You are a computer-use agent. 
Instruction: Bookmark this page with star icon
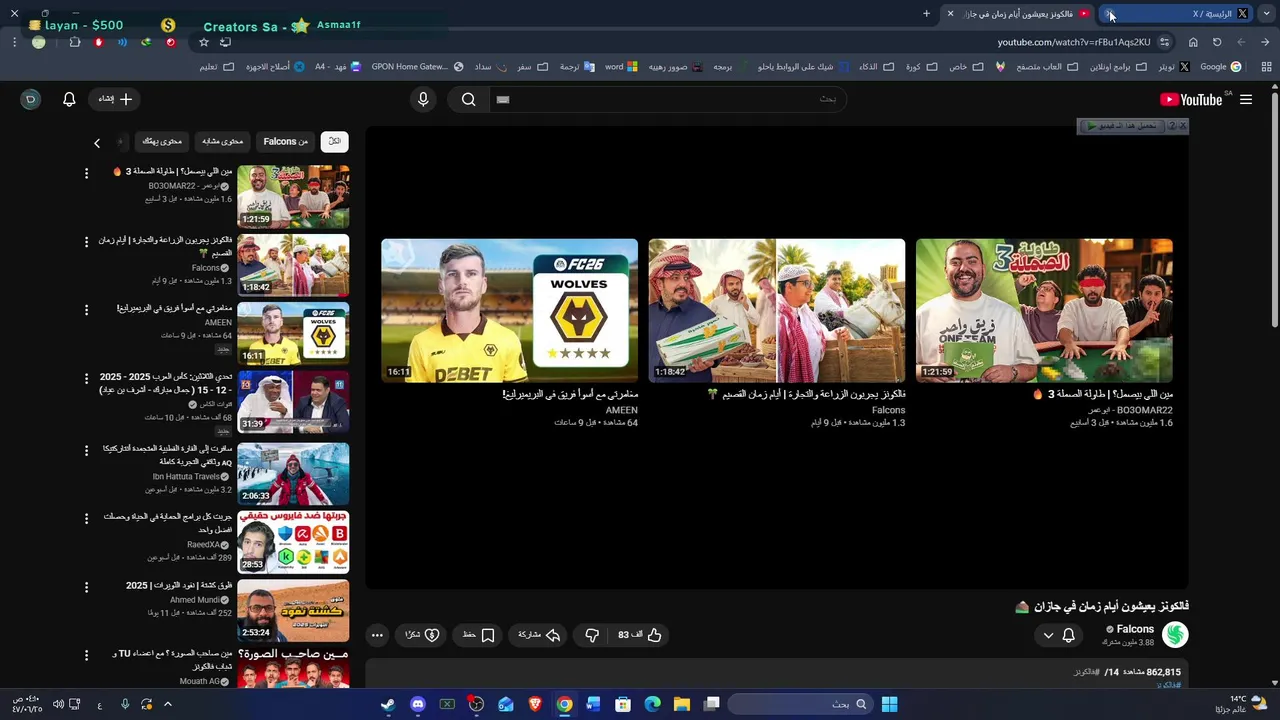[204, 42]
